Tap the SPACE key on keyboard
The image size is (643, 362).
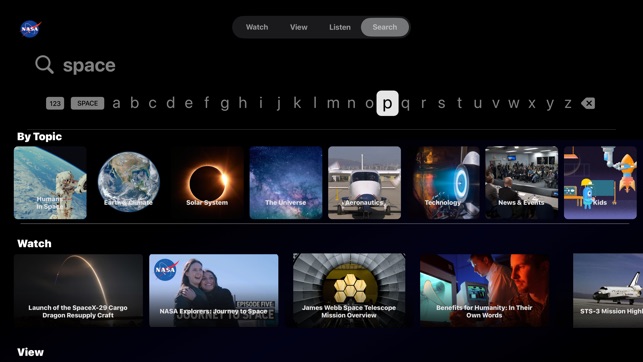[87, 103]
